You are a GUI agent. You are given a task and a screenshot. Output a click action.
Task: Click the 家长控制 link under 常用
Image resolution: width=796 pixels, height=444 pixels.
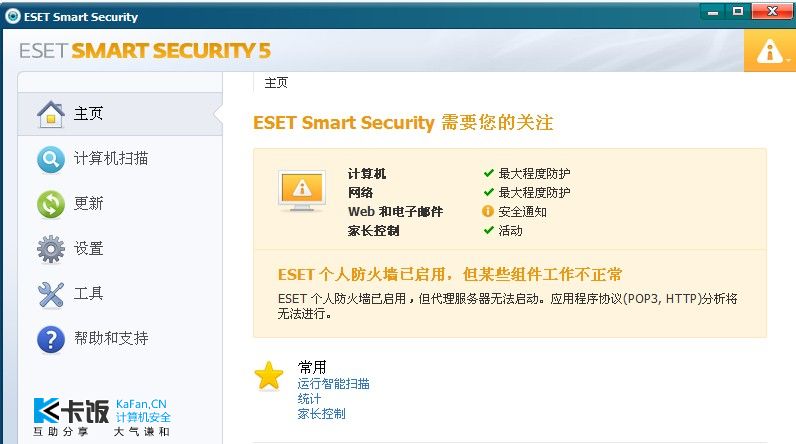[321, 413]
